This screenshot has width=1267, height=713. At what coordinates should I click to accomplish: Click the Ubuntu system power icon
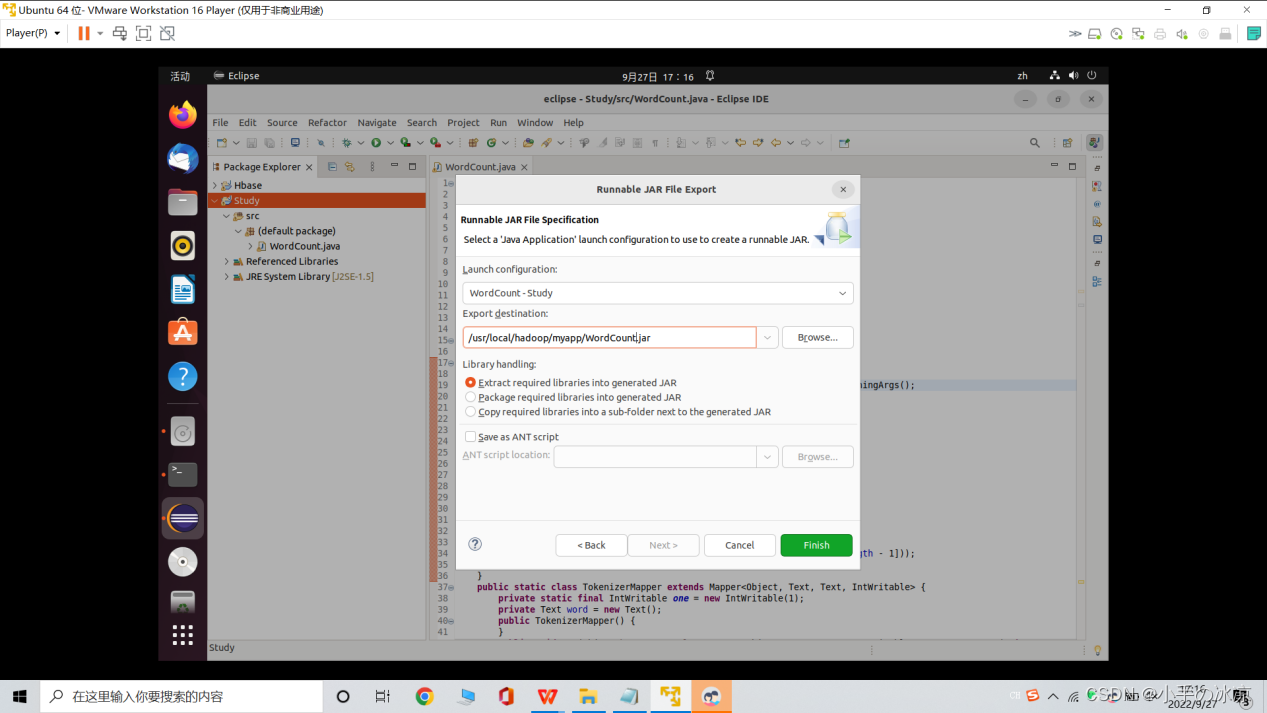(x=1092, y=75)
